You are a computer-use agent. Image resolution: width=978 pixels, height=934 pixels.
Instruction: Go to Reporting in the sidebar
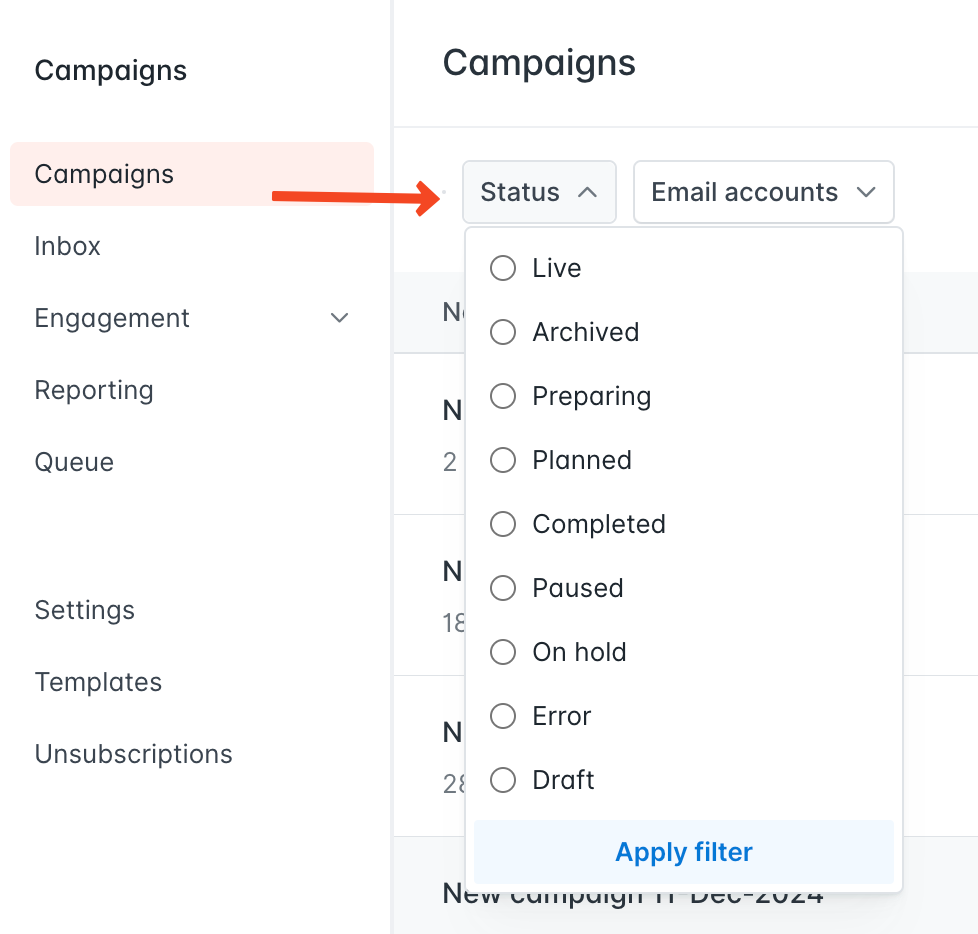coord(94,391)
